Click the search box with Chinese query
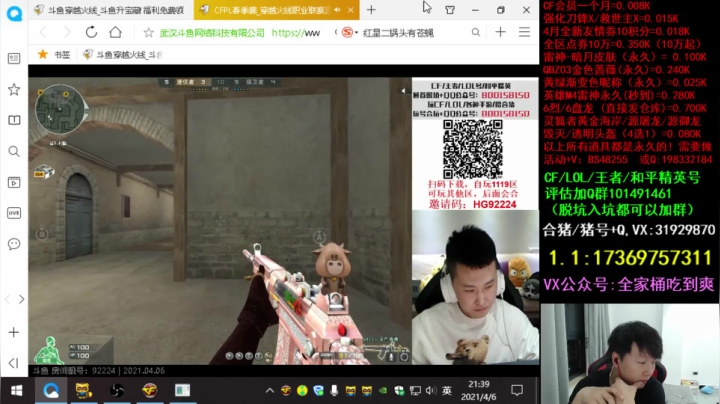 398,33
